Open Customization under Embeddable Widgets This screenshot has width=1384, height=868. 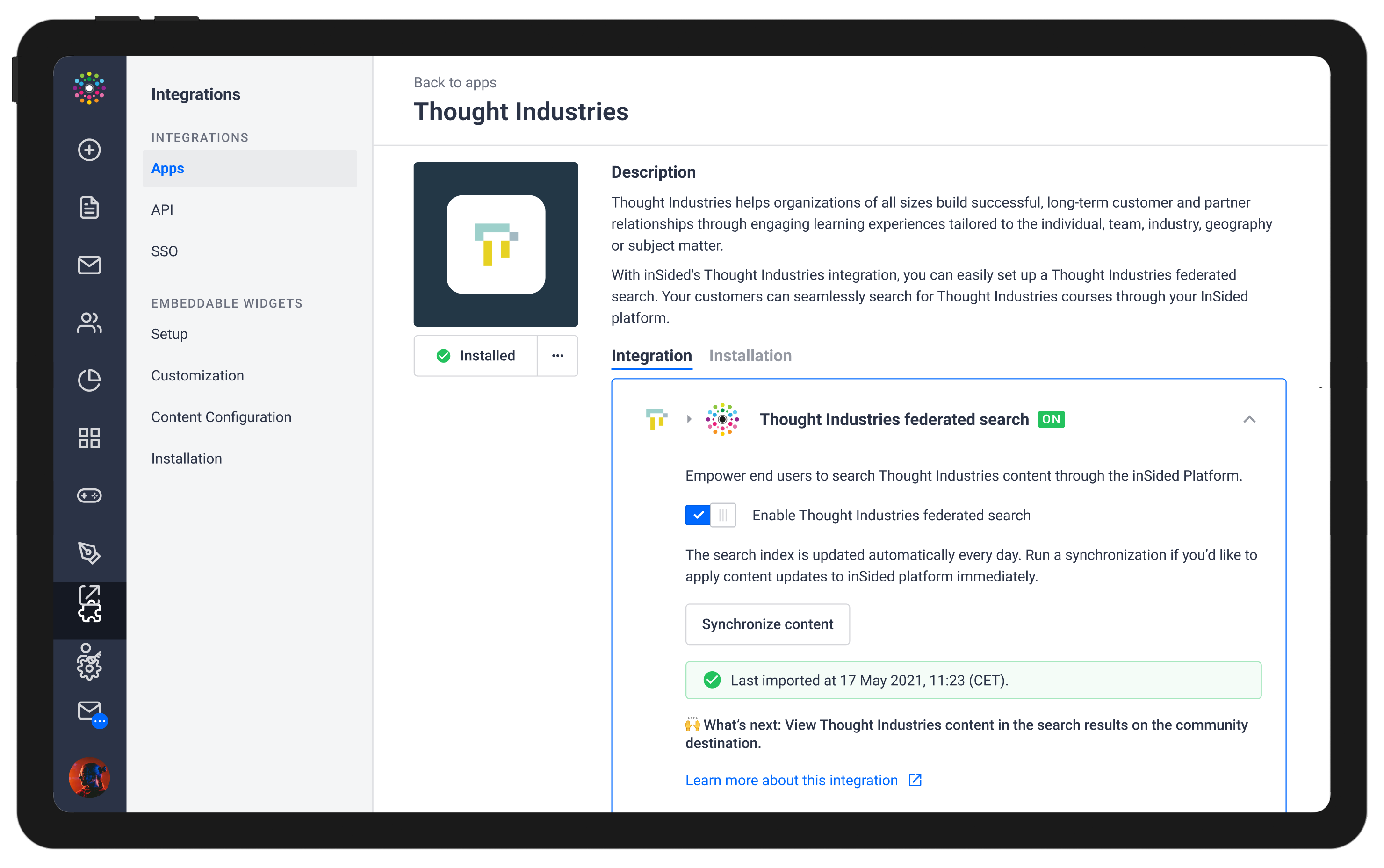pos(198,375)
